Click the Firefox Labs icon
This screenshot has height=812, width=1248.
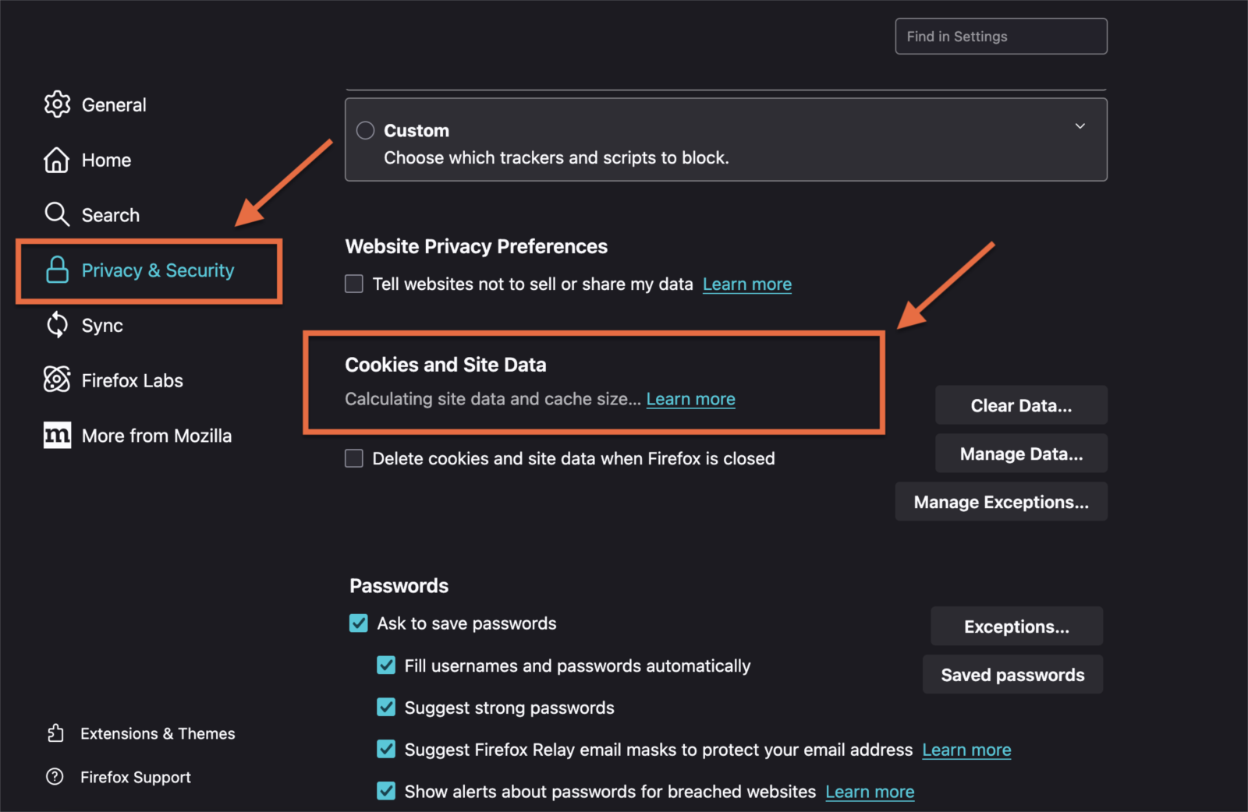57,380
